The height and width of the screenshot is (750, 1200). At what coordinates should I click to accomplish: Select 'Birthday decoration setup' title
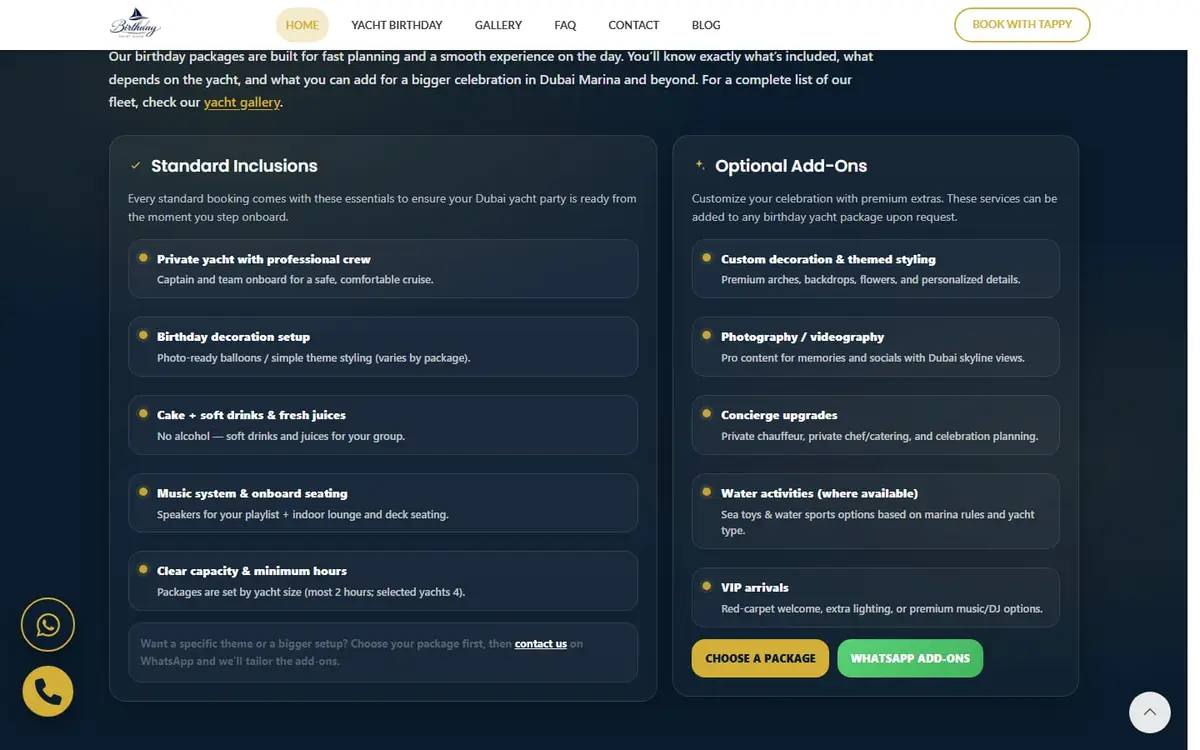point(233,337)
